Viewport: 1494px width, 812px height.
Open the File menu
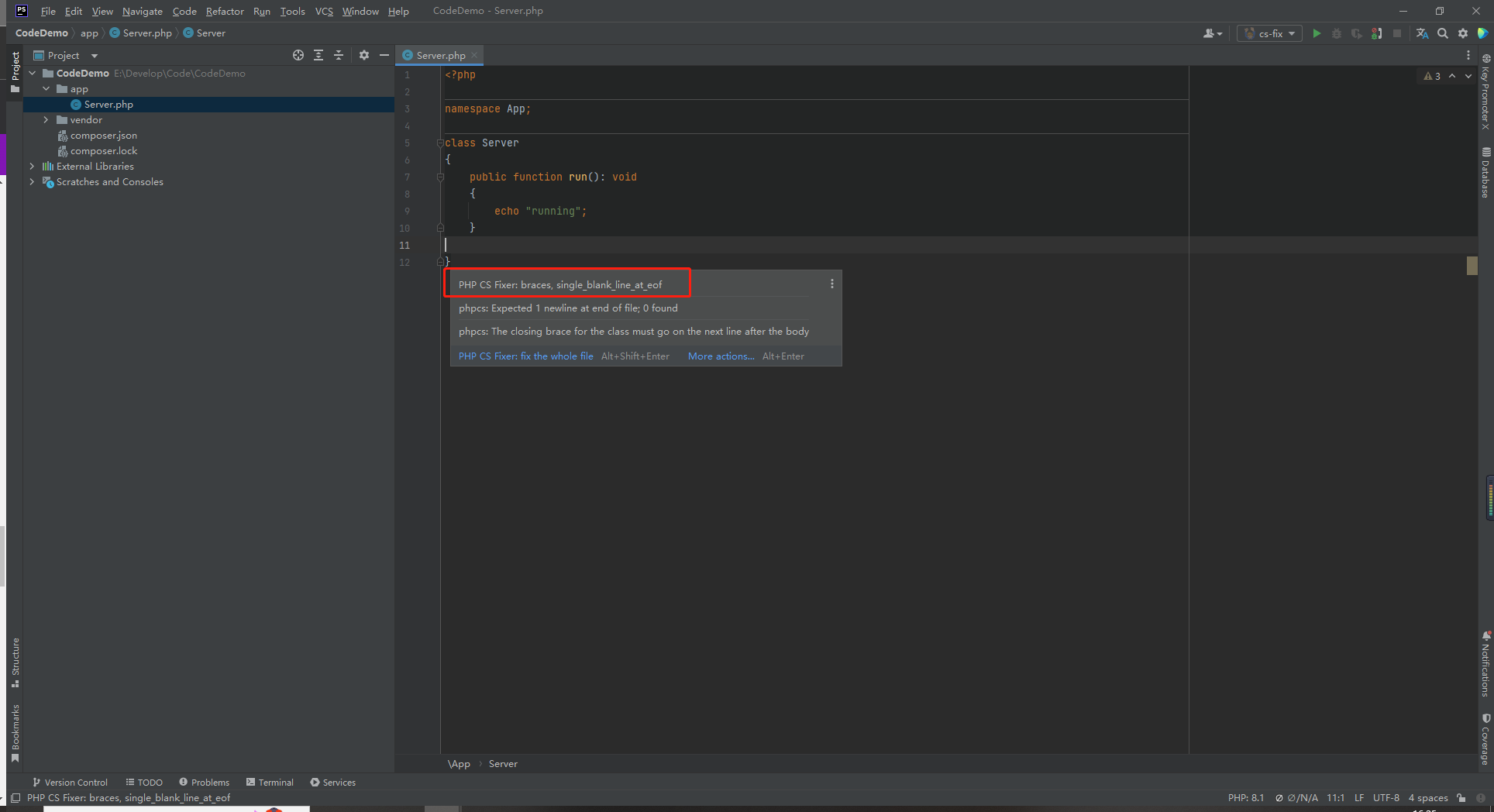[48, 11]
